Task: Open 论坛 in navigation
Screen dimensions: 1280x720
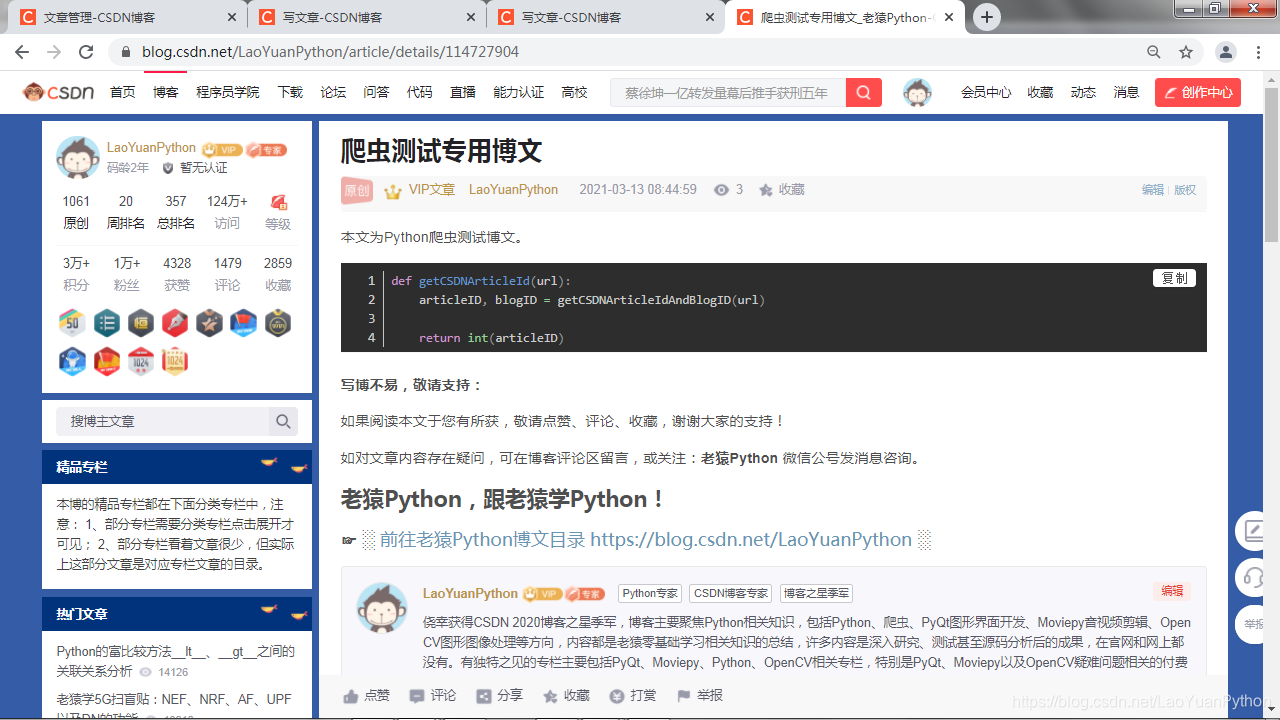Action: coord(333,92)
